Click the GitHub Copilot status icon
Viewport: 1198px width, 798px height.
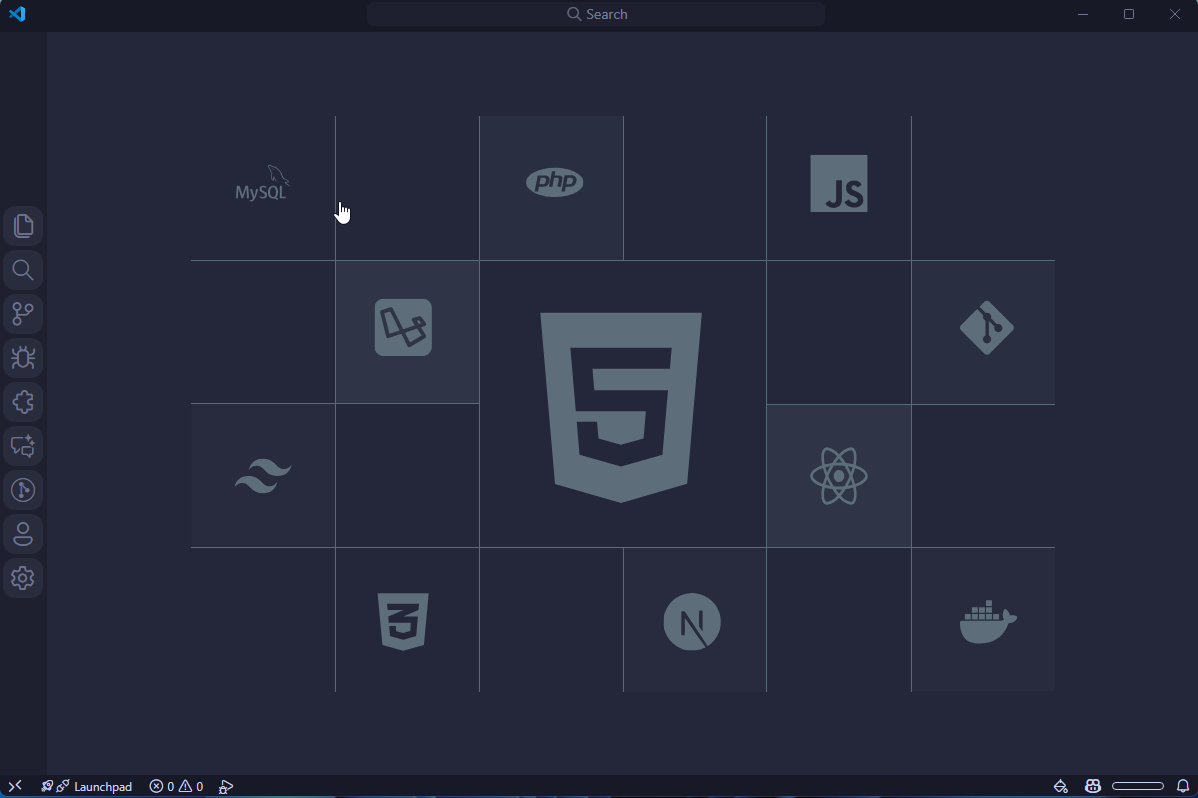pos(1093,786)
